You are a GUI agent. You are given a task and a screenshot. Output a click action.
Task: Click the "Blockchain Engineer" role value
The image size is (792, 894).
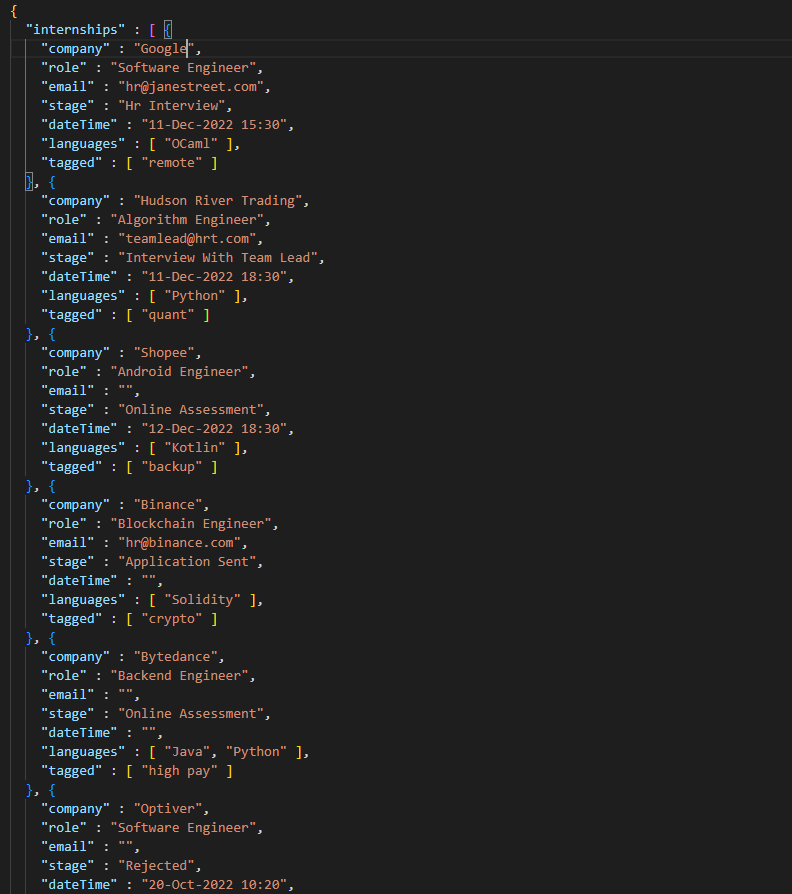click(x=191, y=523)
